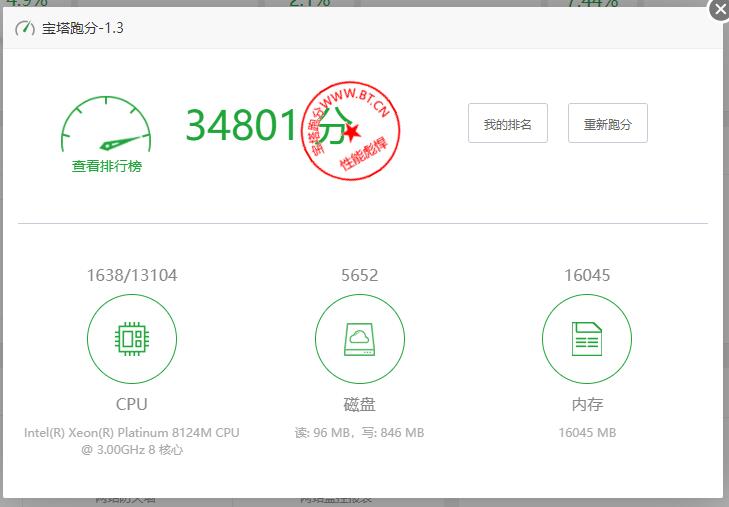Click the CPU chip icon
The image size is (729, 507).
132,339
